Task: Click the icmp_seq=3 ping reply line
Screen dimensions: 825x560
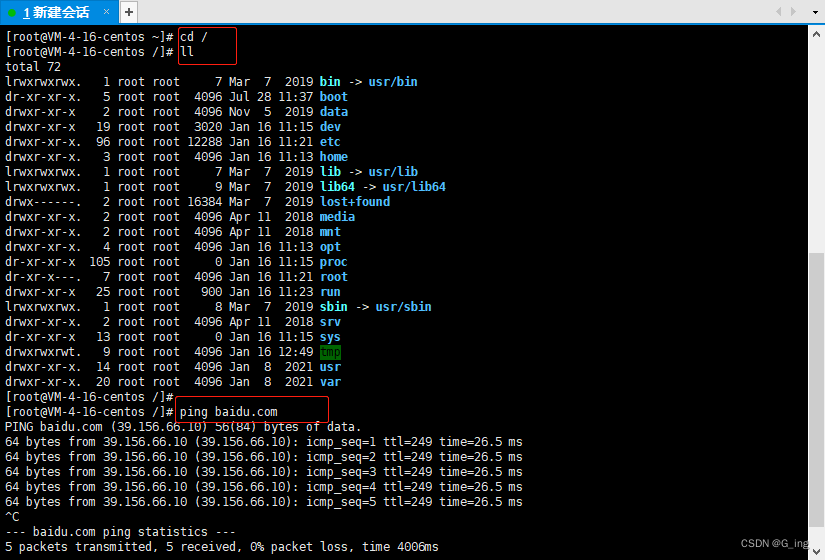Action: (264, 472)
